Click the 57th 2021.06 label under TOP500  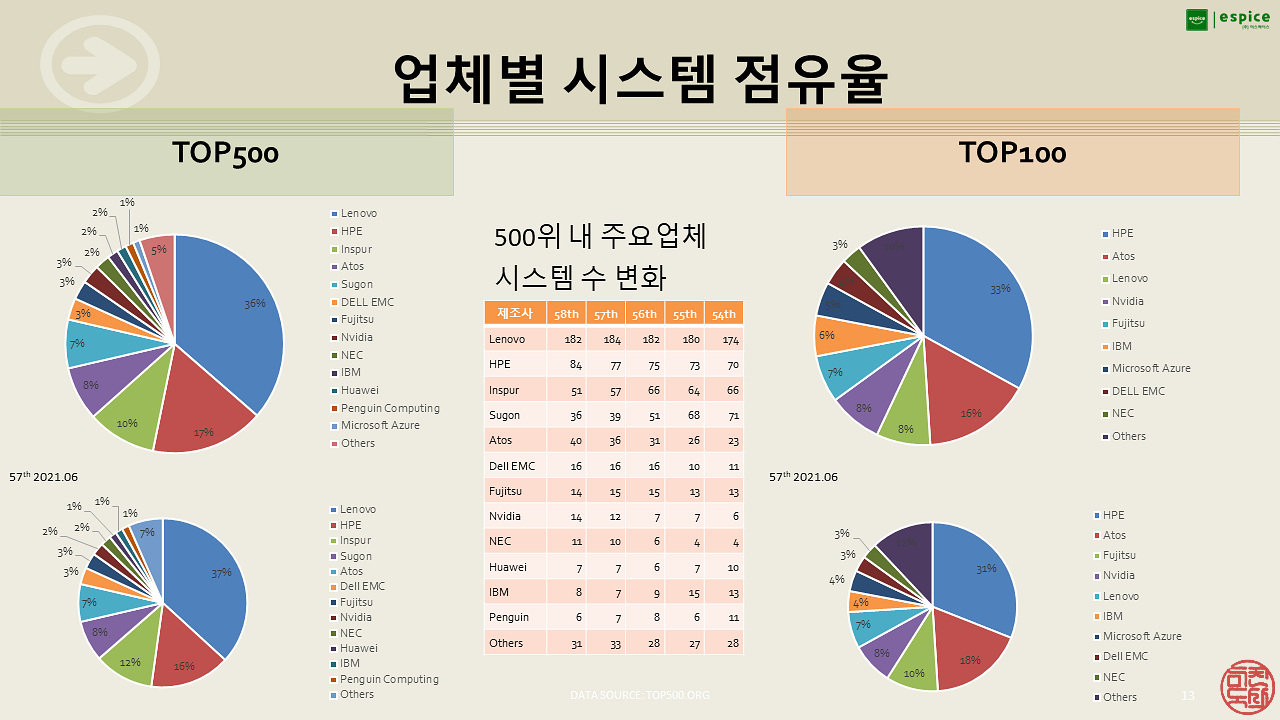tap(44, 477)
